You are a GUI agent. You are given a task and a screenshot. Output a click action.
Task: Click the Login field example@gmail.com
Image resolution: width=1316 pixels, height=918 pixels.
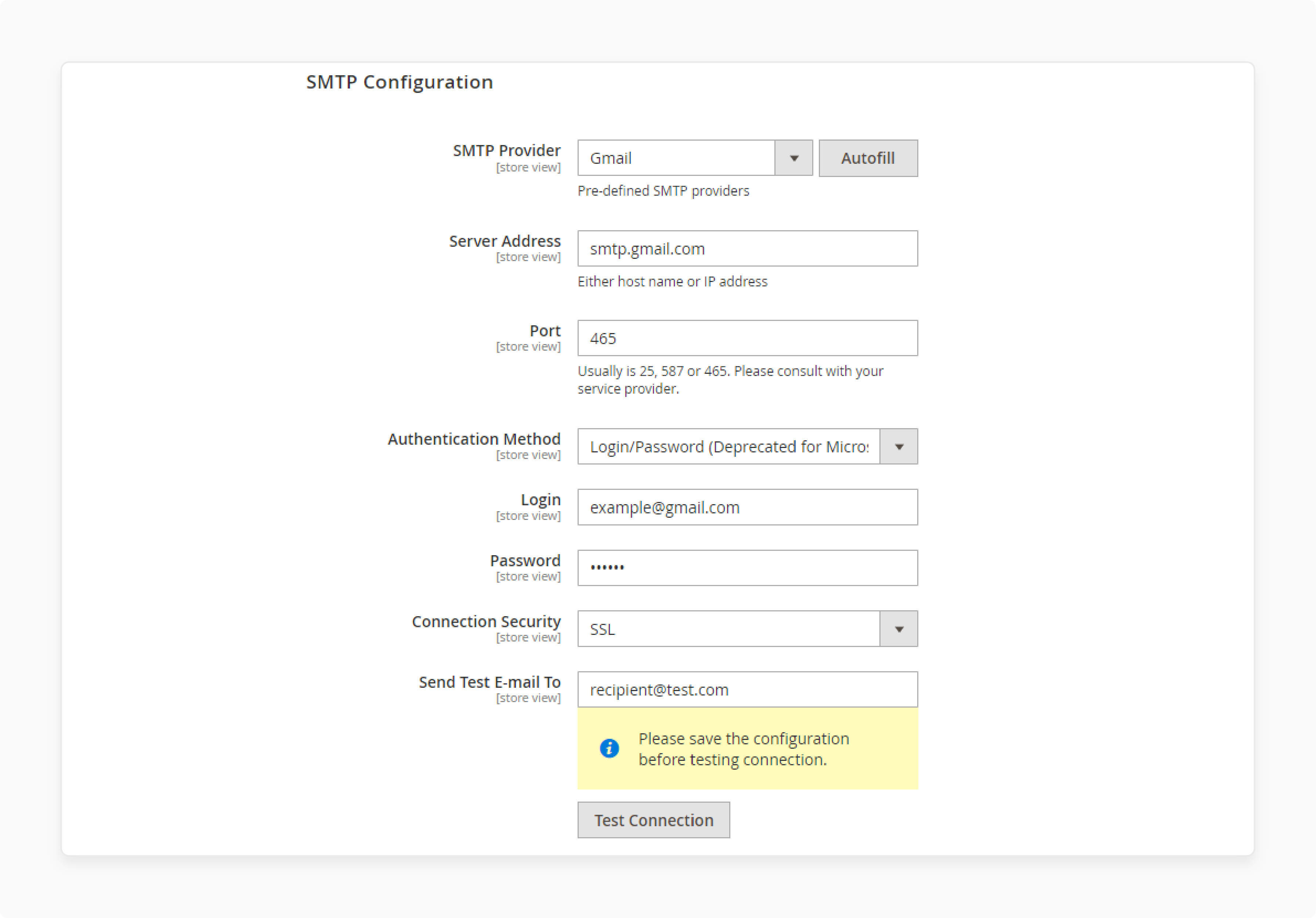(x=748, y=507)
